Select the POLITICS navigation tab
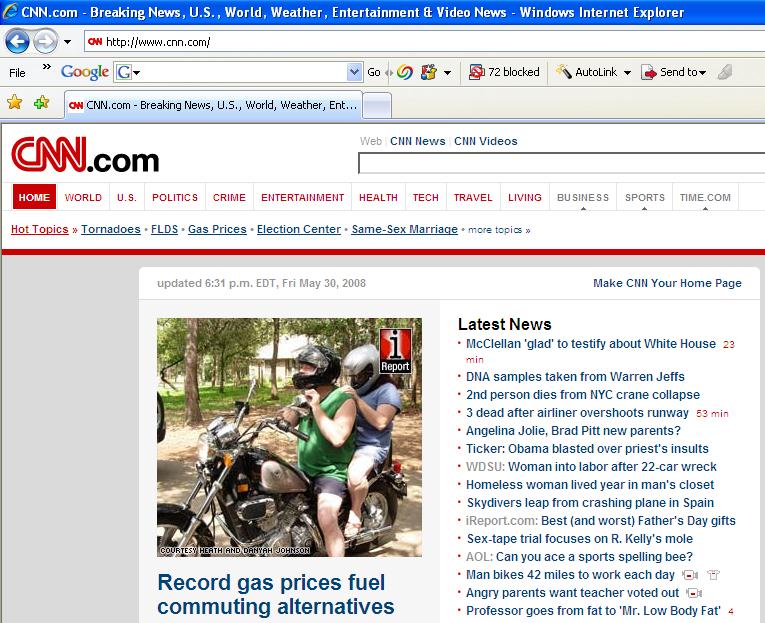Viewport: 765px width, 623px height. [175, 198]
